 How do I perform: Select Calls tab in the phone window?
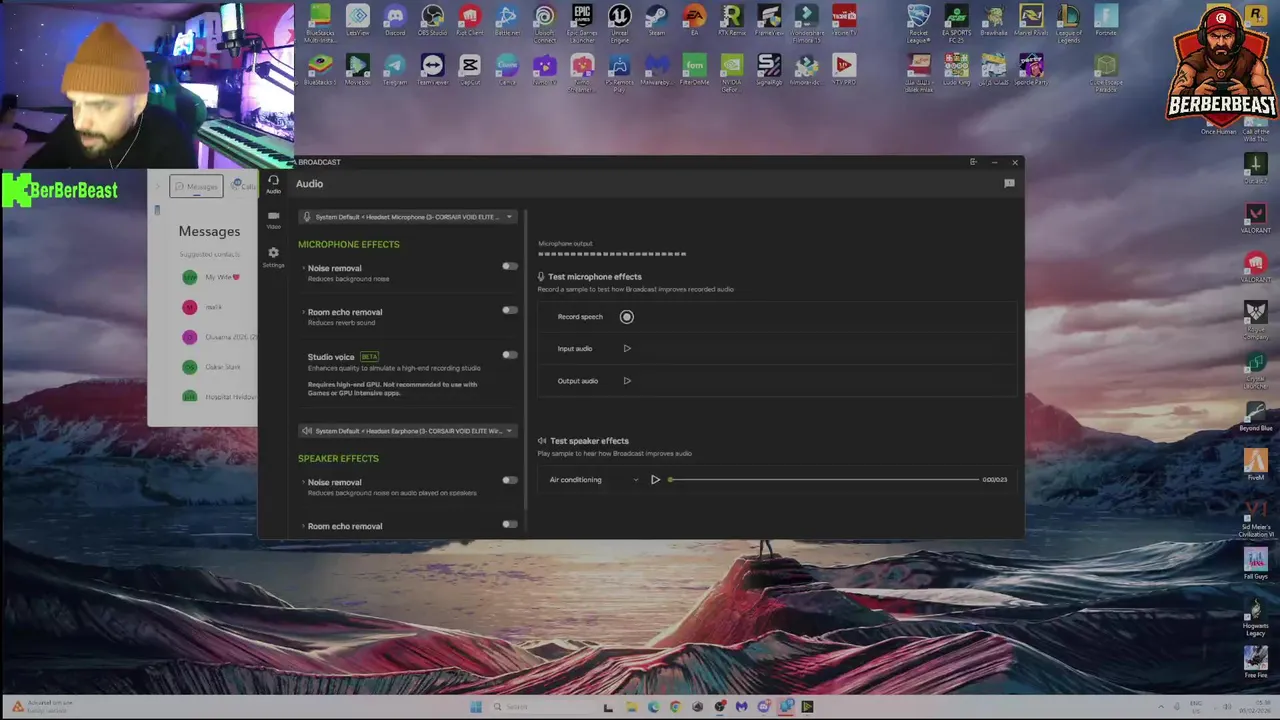(x=244, y=187)
